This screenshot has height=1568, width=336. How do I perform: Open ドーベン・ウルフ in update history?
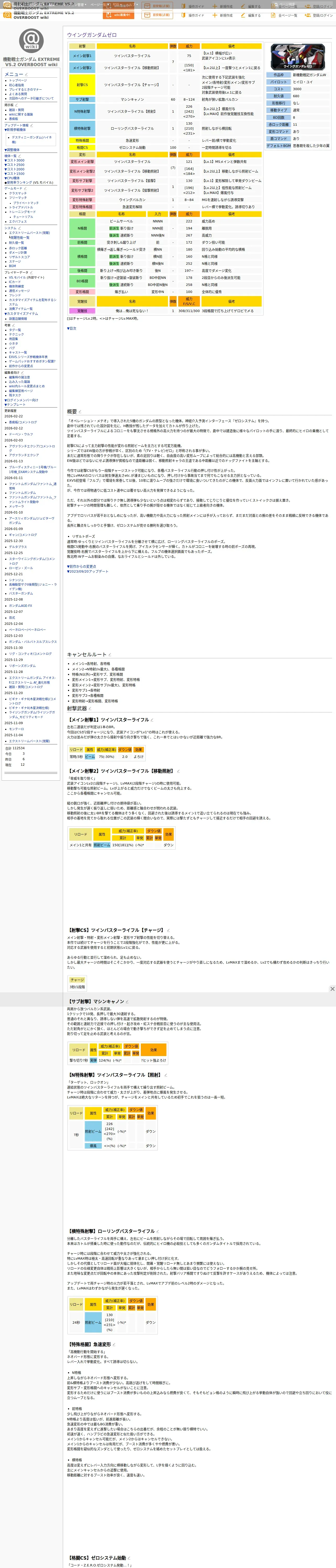tap(20, 435)
